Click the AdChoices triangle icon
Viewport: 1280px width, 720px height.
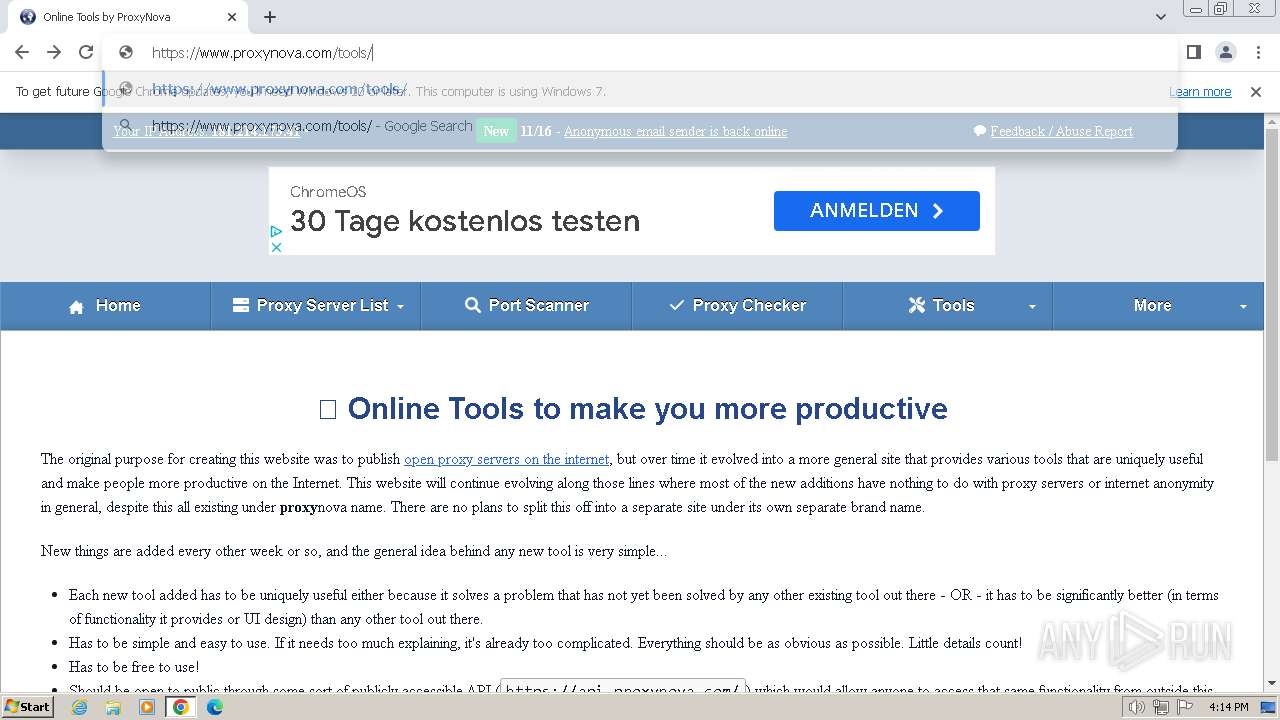point(276,231)
